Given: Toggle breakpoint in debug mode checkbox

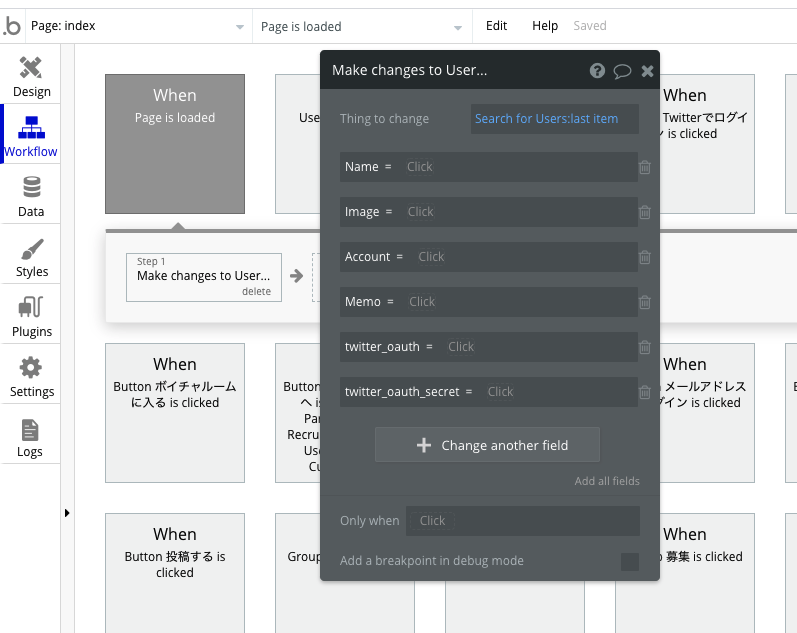Looking at the screenshot, I should click(629, 561).
